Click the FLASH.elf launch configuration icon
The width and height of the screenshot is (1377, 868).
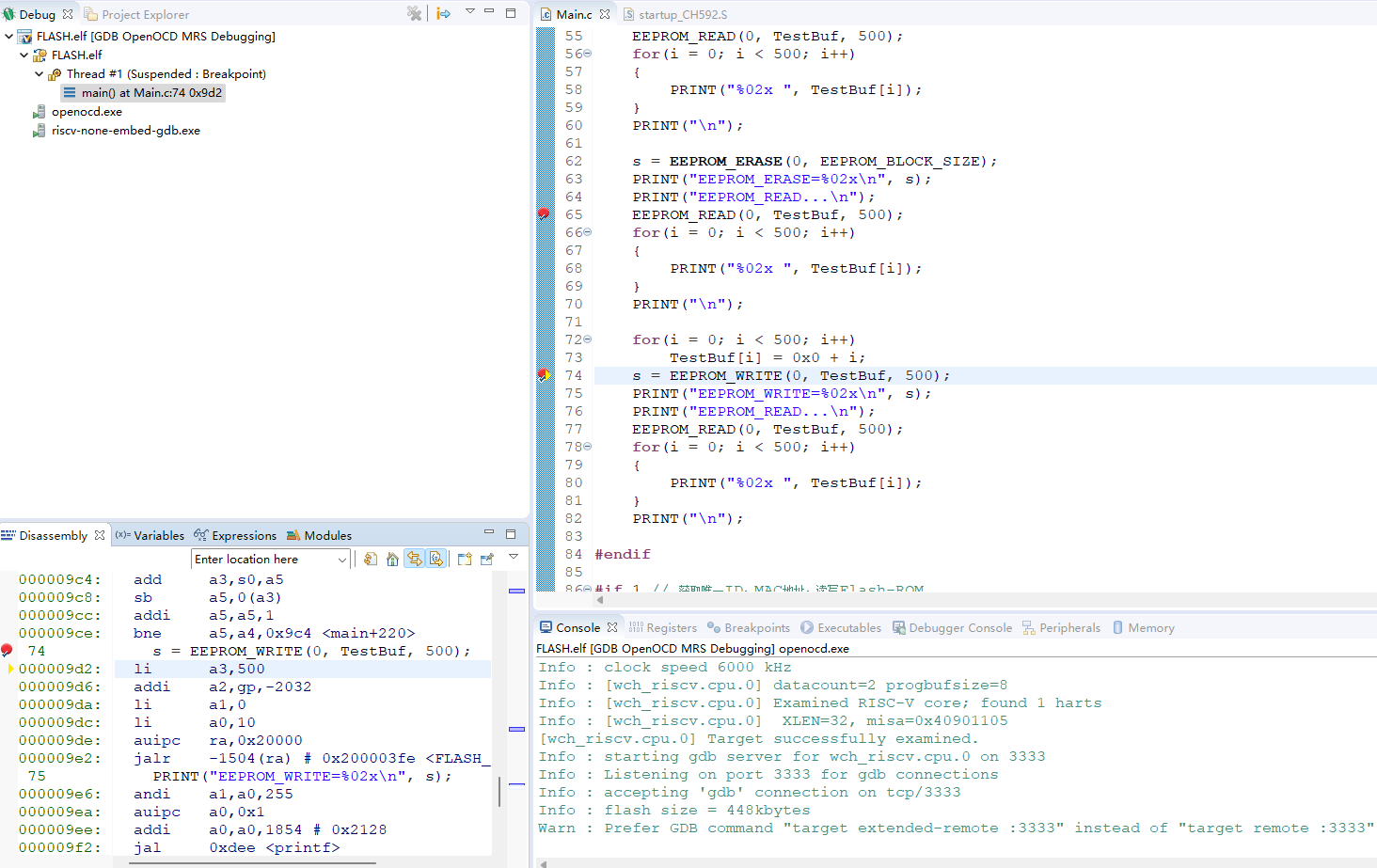click(25, 37)
